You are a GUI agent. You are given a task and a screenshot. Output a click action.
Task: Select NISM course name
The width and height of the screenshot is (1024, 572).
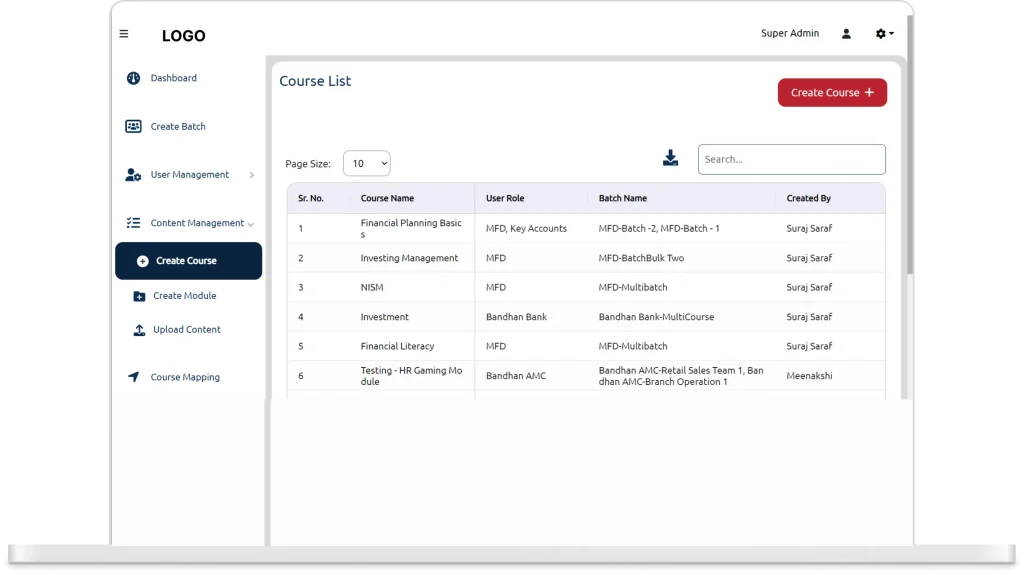[x=372, y=287]
